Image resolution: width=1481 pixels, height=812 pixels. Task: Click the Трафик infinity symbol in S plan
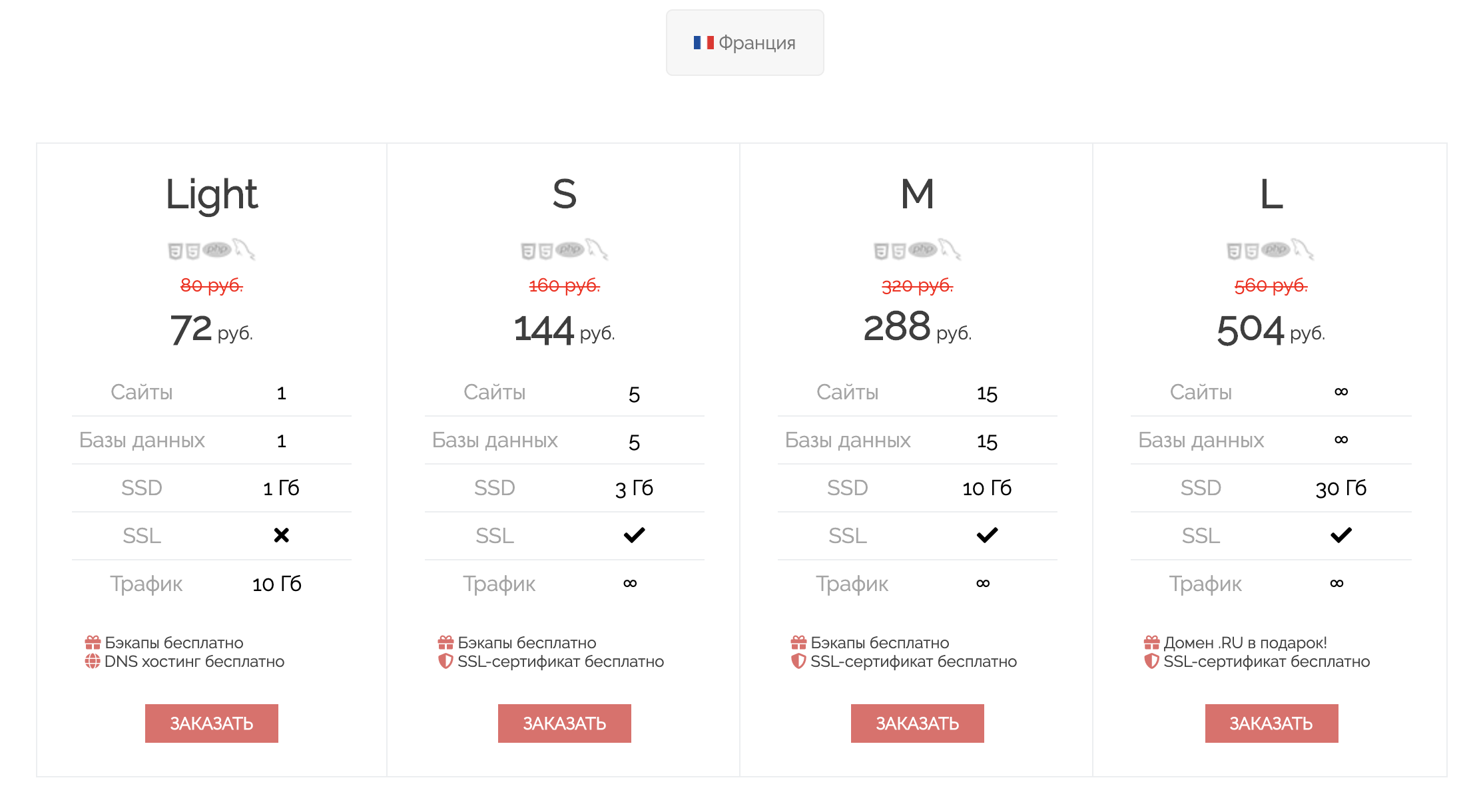coord(630,584)
